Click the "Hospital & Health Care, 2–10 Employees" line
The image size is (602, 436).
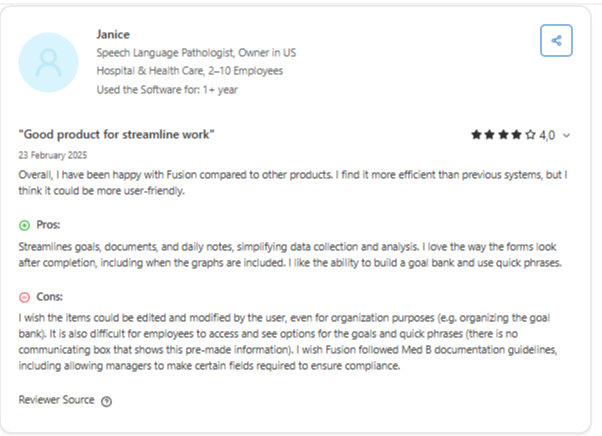(x=190, y=71)
